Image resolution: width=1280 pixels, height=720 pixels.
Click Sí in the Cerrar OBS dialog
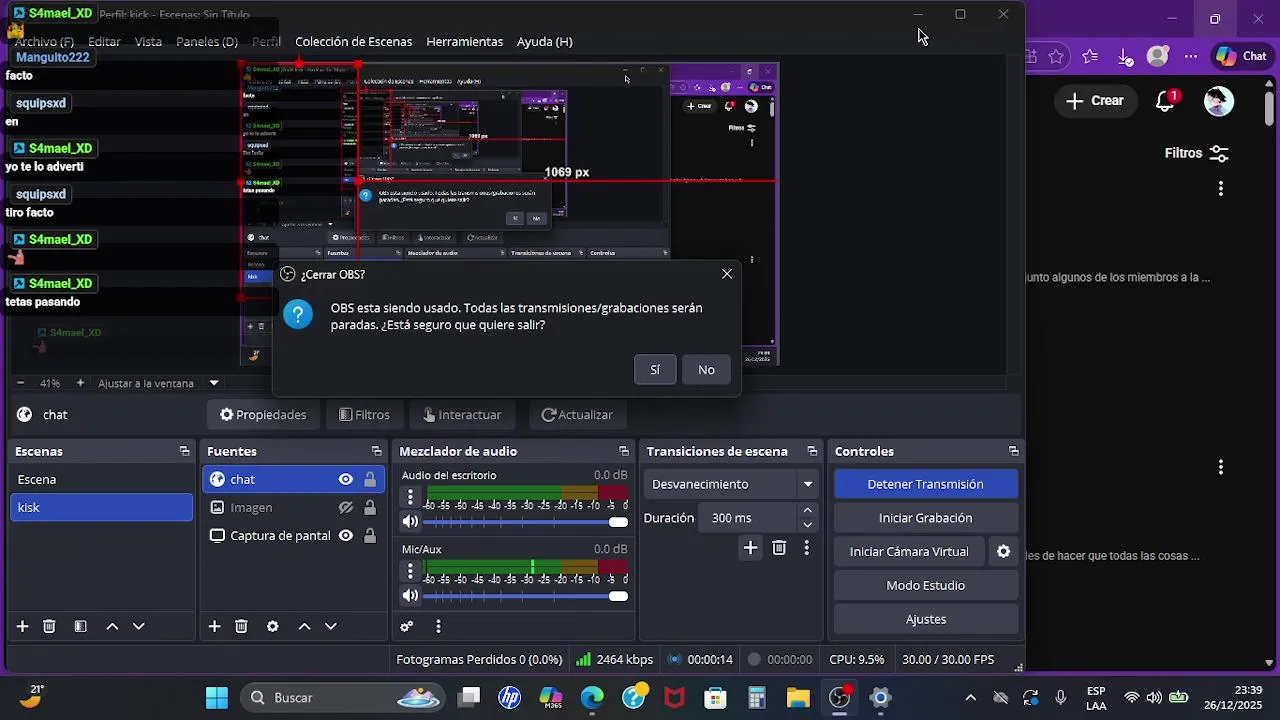[655, 370]
